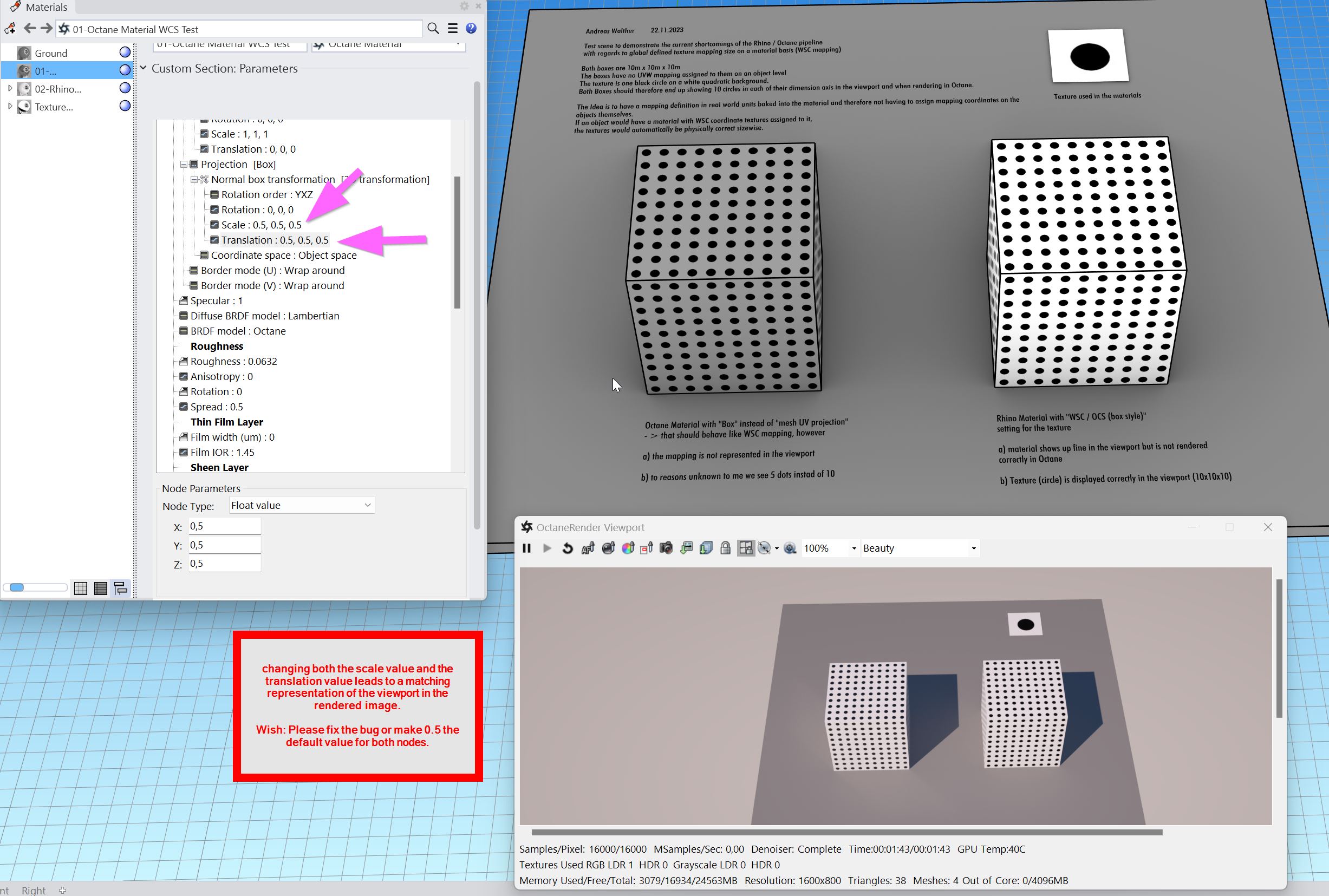Click the white balance color picker

coord(628,548)
